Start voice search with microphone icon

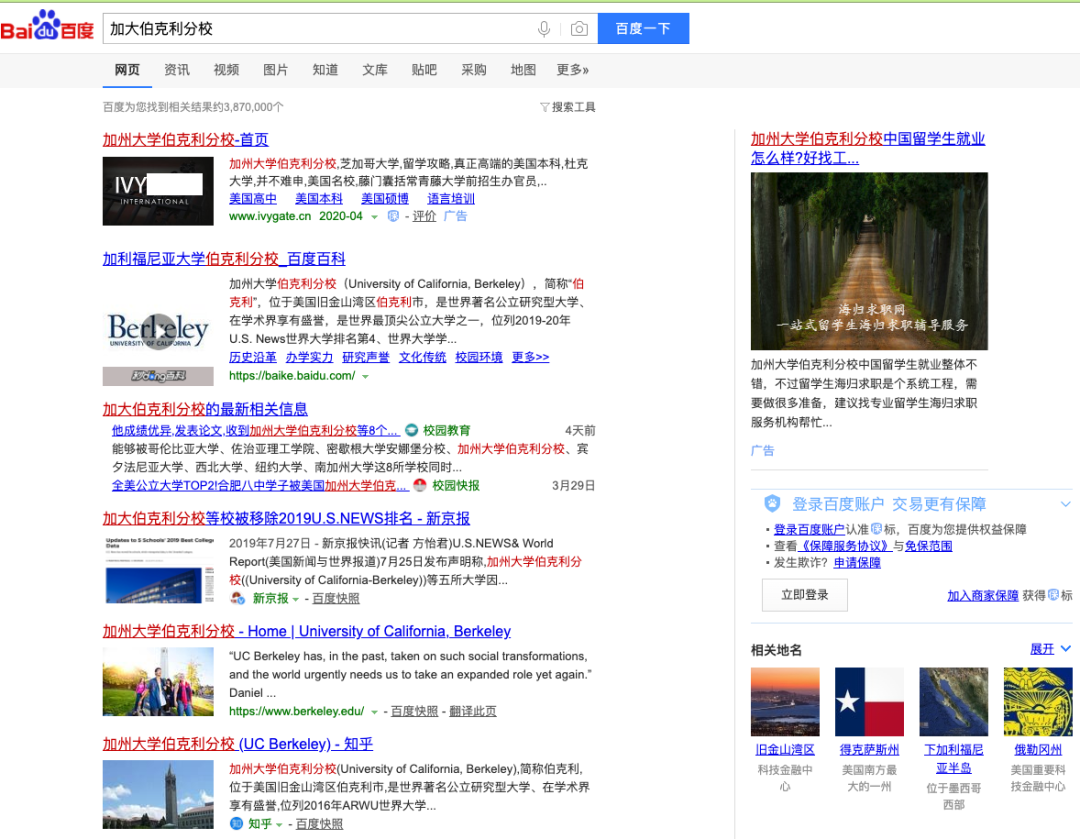(x=544, y=29)
